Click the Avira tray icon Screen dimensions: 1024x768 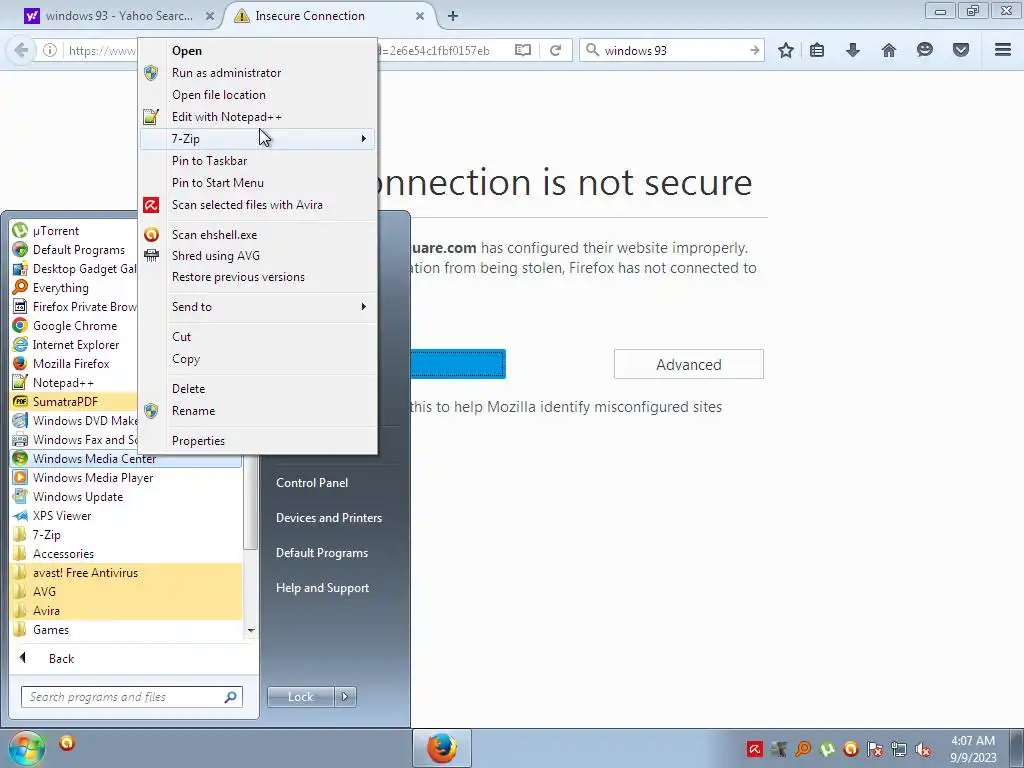(x=754, y=749)
